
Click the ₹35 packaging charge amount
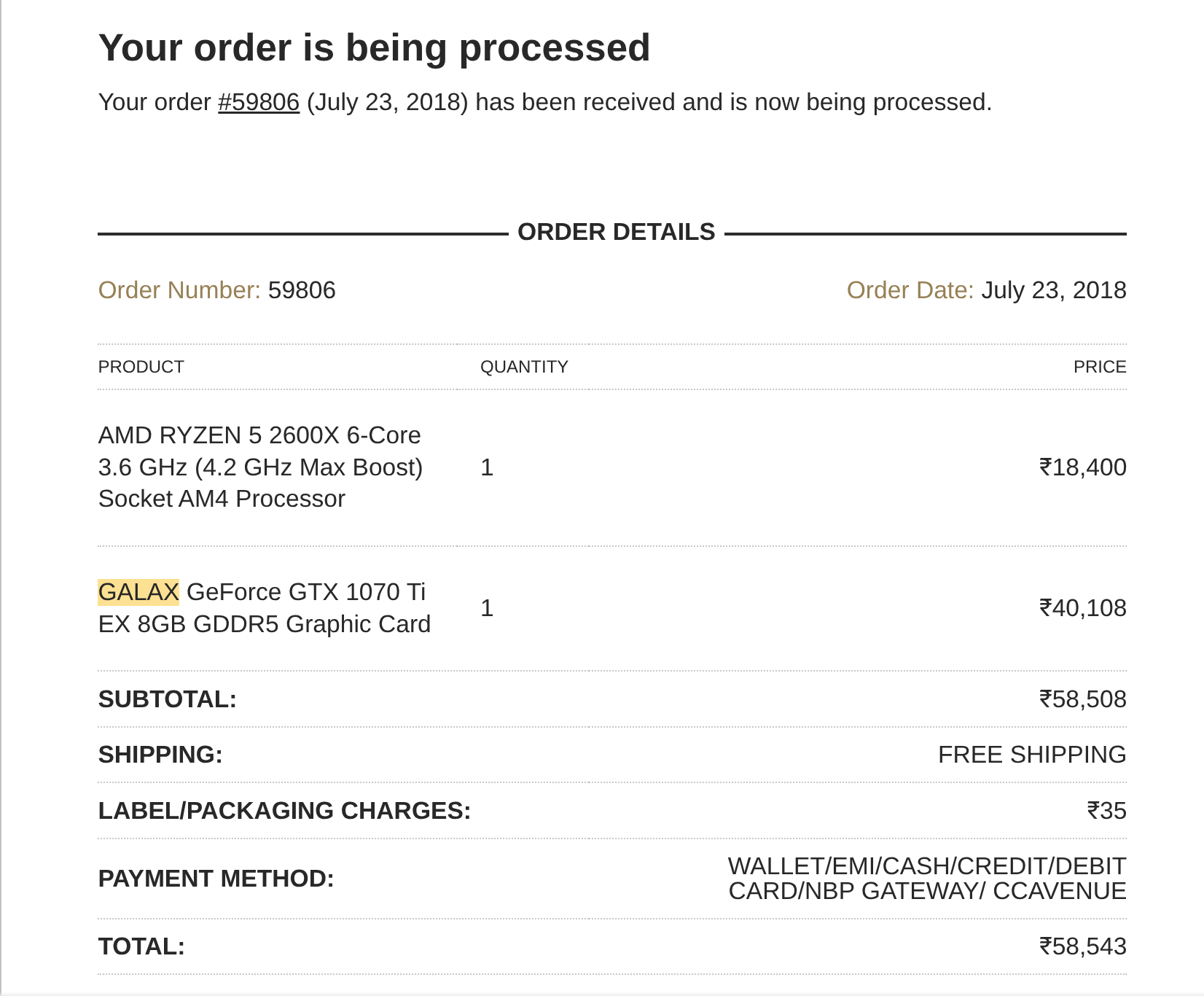click(x=1106, y=811)
